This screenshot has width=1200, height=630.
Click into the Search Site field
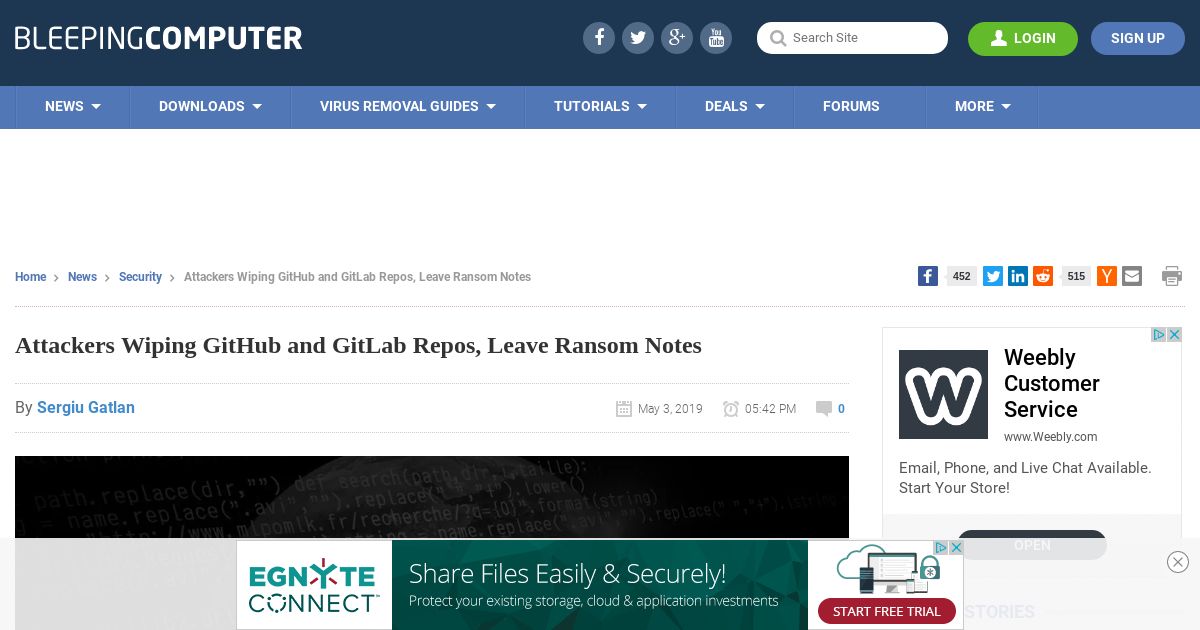[852, 38]
